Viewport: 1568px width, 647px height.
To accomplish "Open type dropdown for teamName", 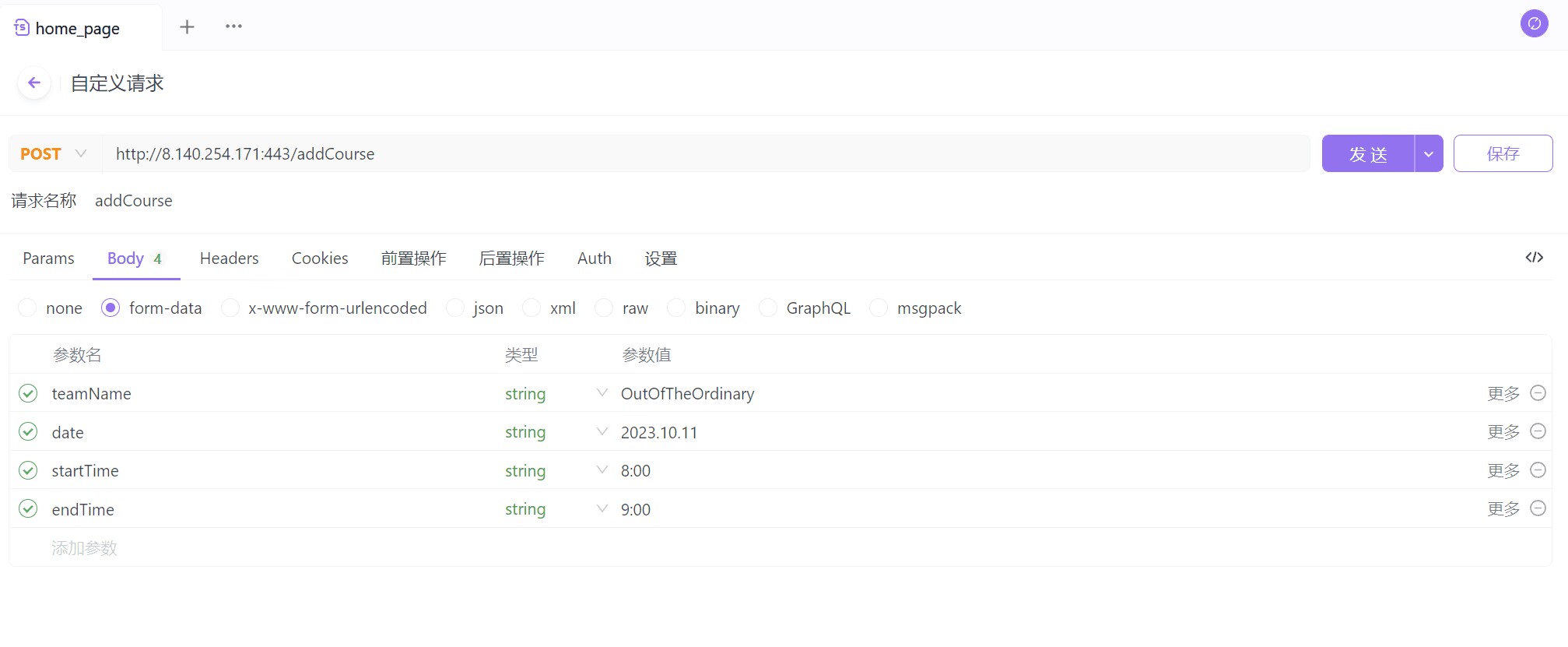I will click(602, 393).
